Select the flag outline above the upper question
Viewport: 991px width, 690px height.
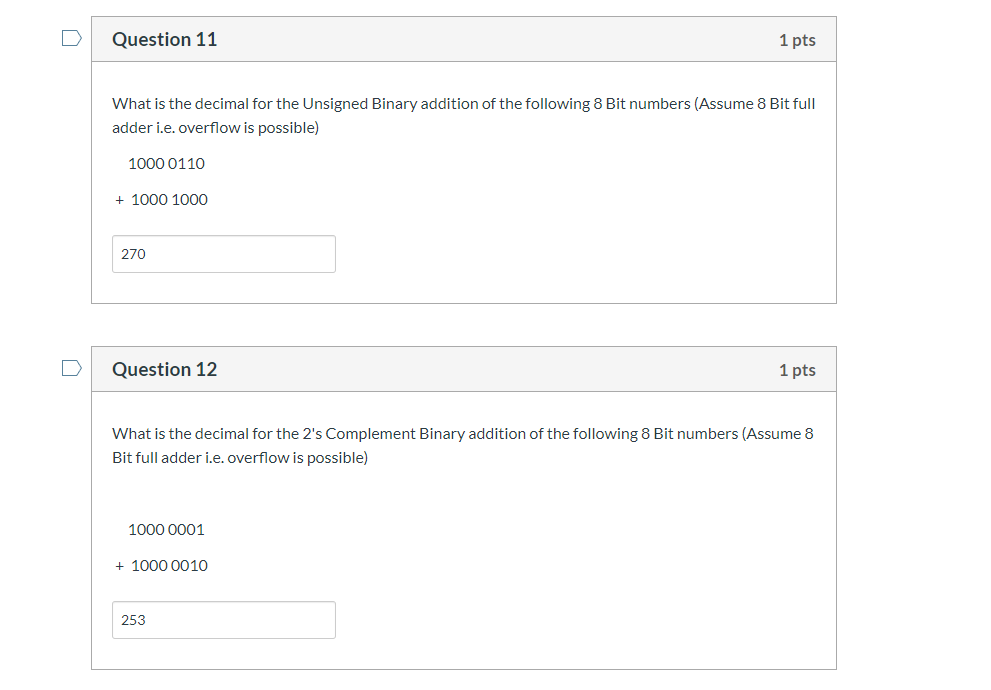(70, 36)
